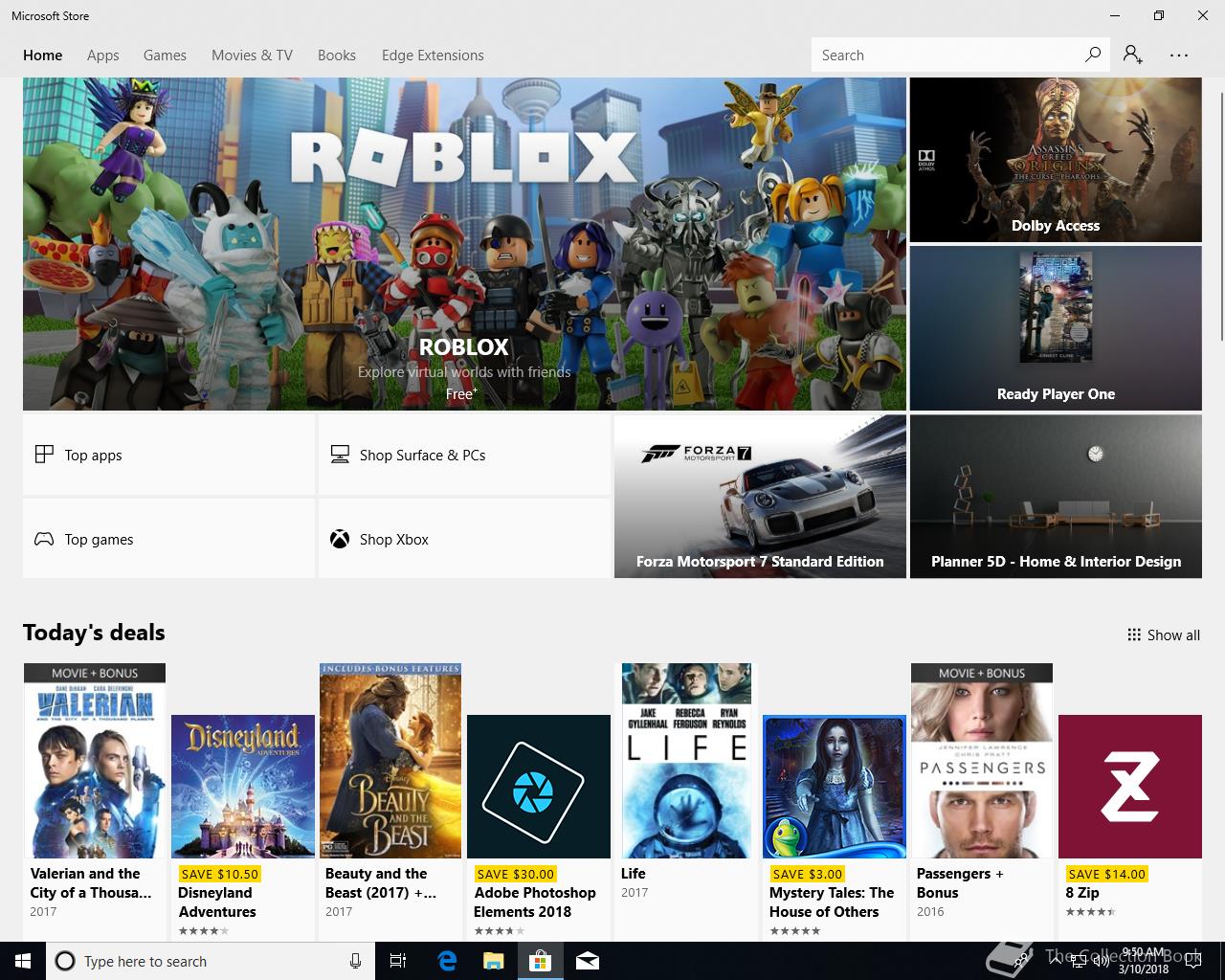Switch to the Apps tab
This screenshot has width=1225, height=980.
103,56
